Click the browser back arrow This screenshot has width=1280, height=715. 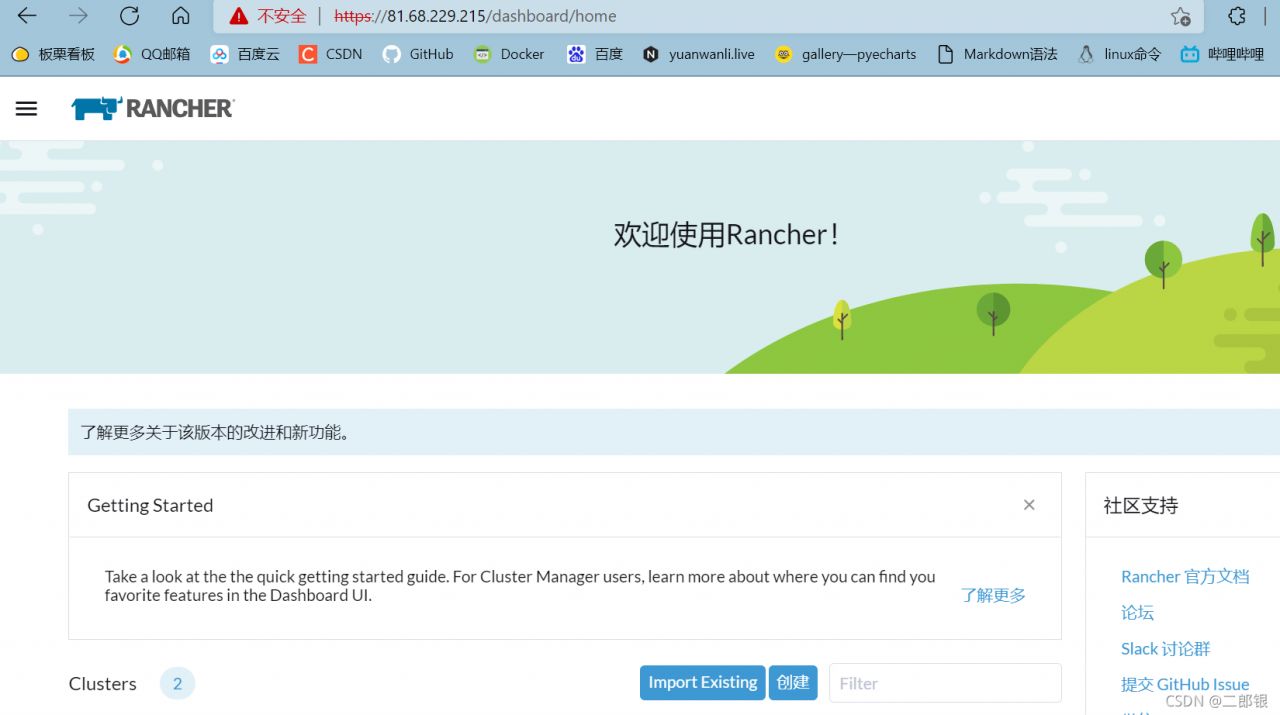tap(27, 16)
